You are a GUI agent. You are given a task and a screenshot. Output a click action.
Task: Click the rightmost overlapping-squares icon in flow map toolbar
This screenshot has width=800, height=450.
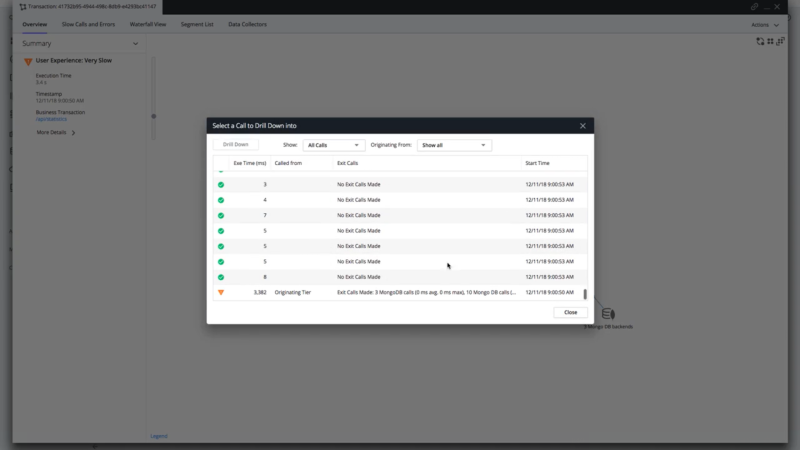click(780, 41)
